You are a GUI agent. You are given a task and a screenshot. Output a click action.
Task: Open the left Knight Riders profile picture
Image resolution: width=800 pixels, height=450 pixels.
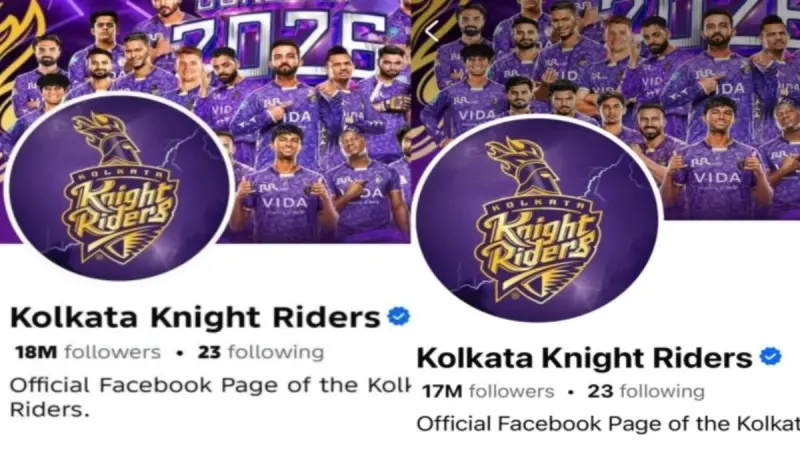119,187
